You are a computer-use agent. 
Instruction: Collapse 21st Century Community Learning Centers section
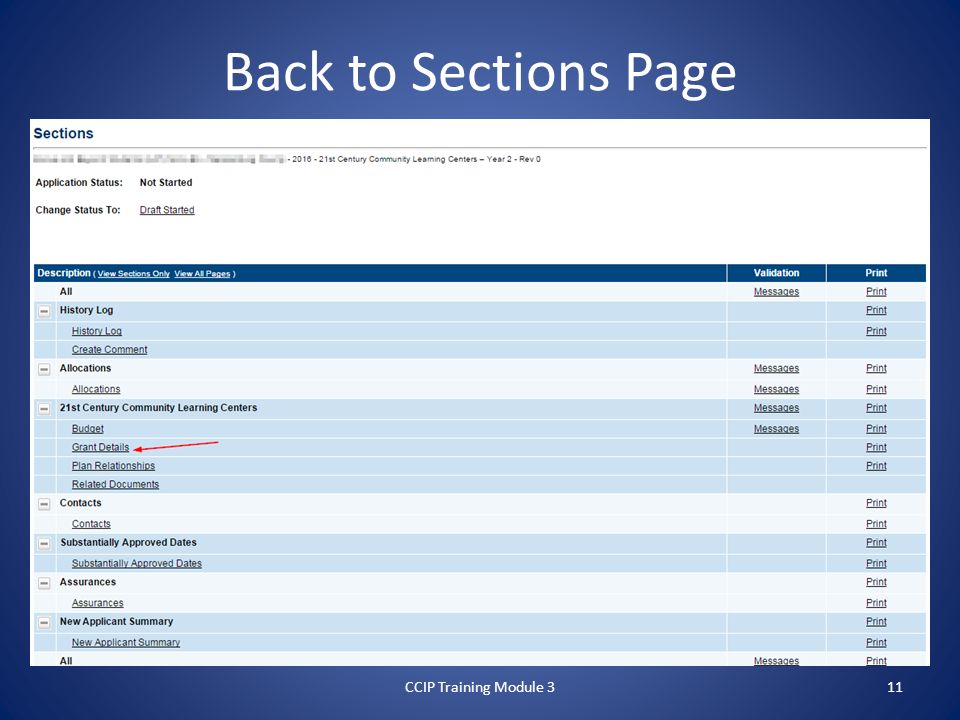(x=44, y=408)
